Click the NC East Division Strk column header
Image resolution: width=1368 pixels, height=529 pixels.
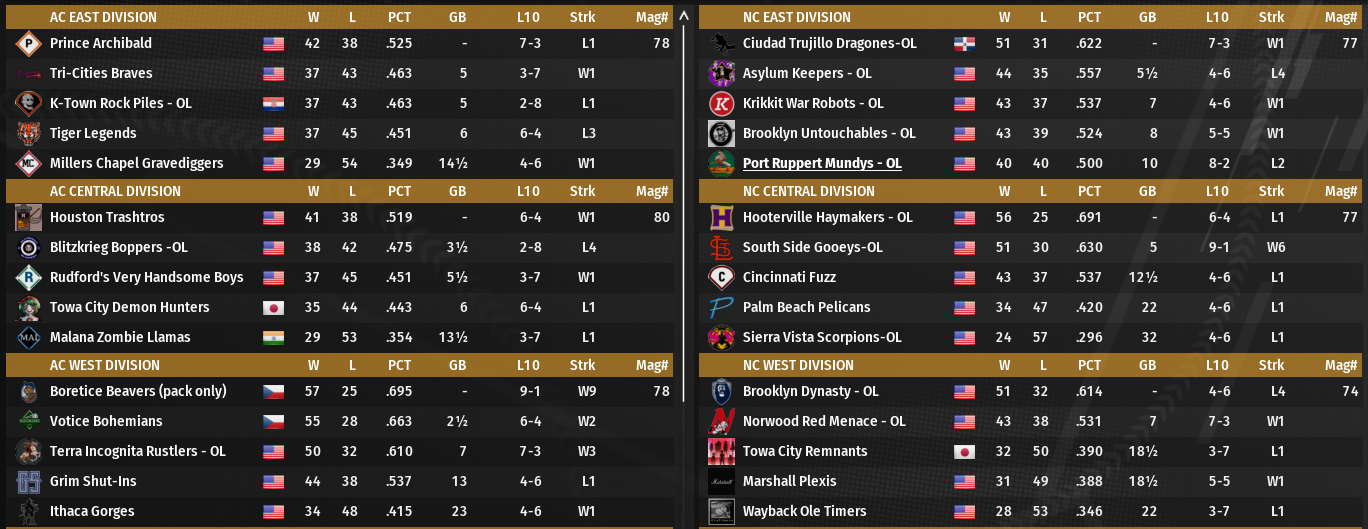click(x=1272, y=17)
